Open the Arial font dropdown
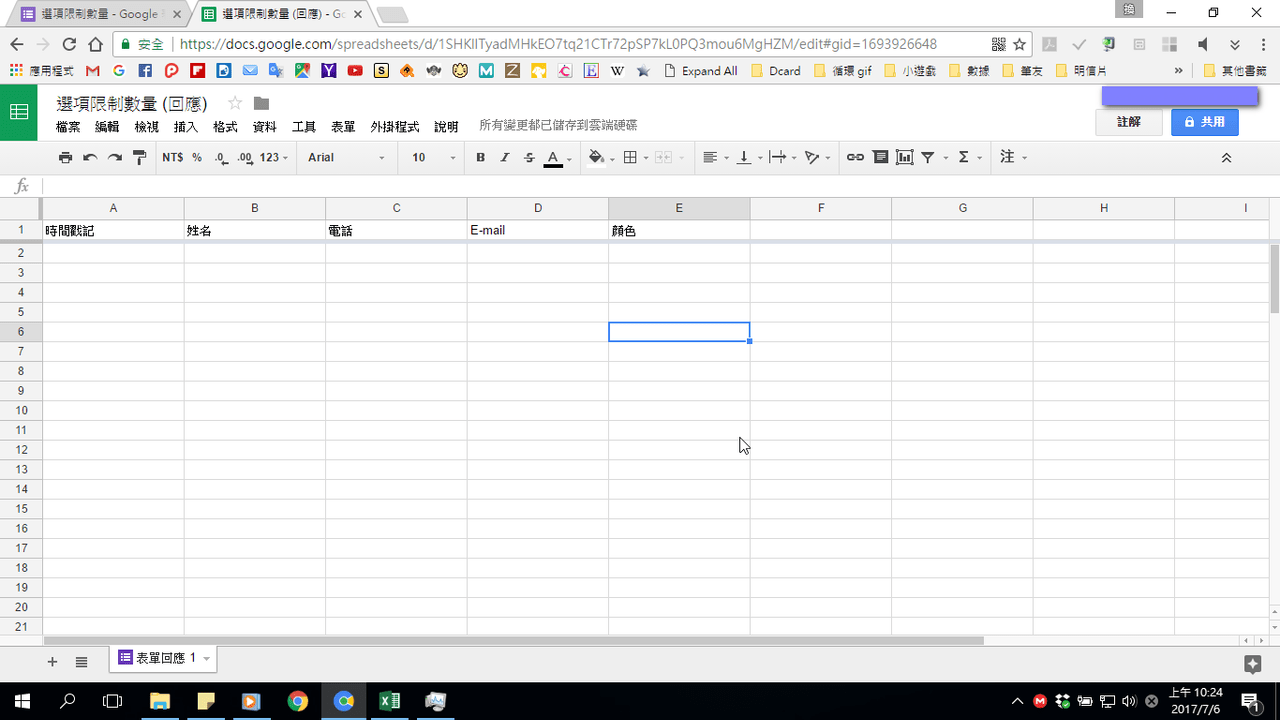Screen dimensions: 1280x720 point(345,157)
